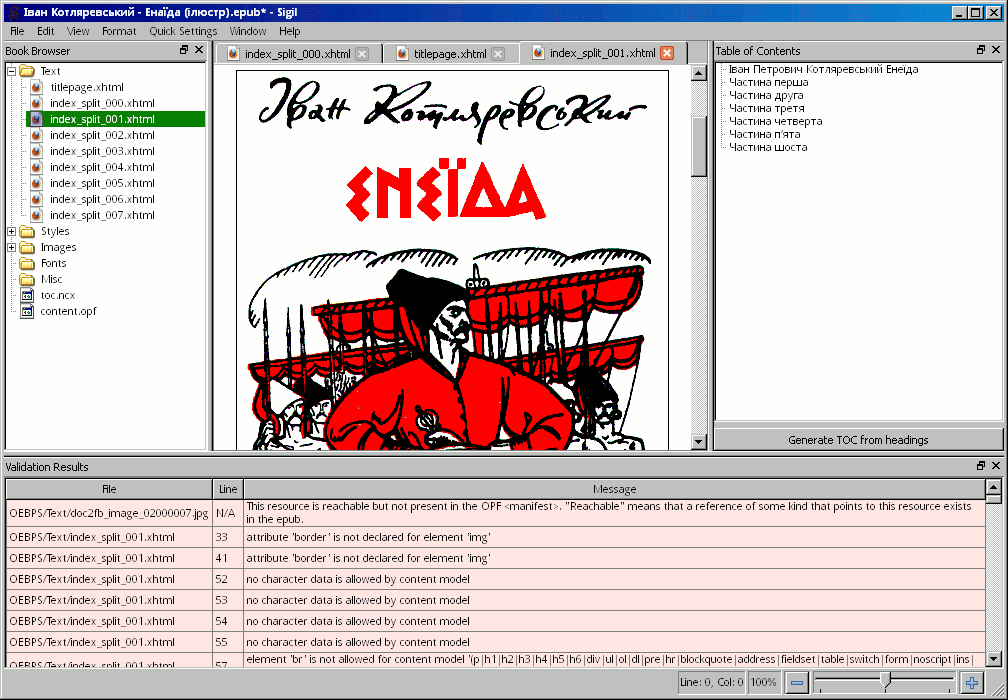The width and height of the screenshot is (1008, 700).
Task: Select index_split_007.xhtml file
Action: 102,215
